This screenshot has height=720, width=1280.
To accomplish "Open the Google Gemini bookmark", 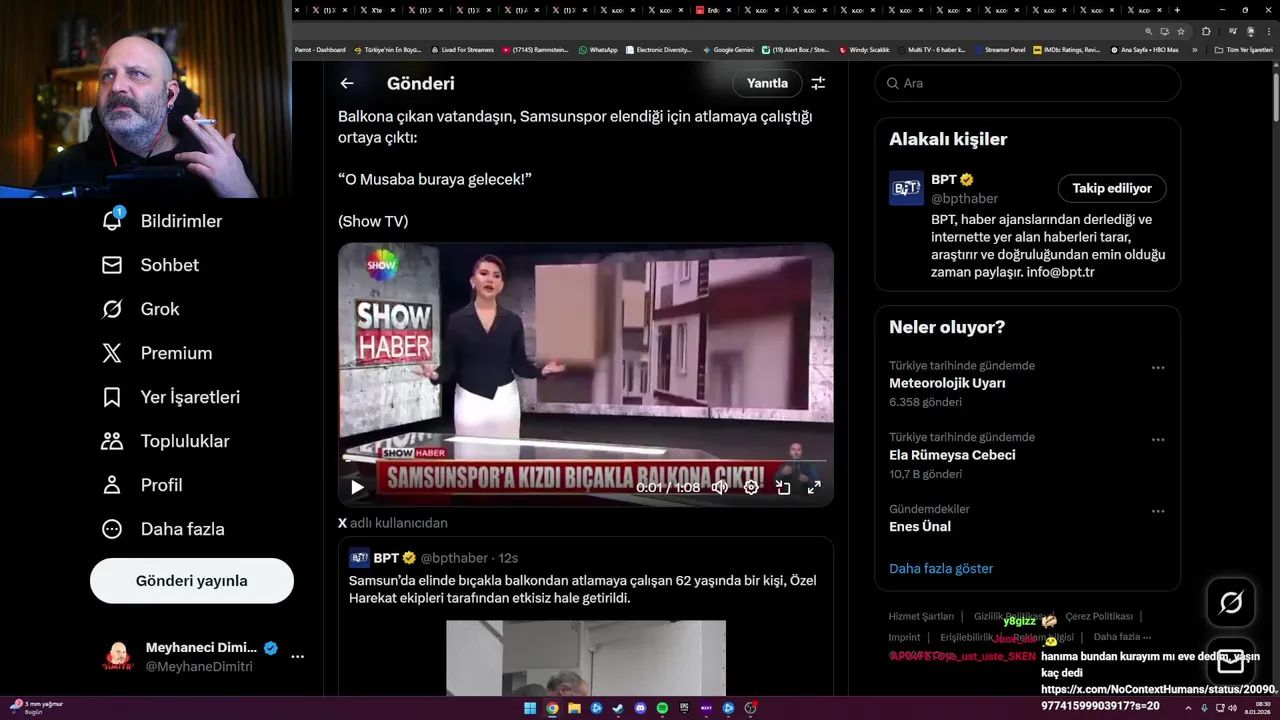I will 728,50.
